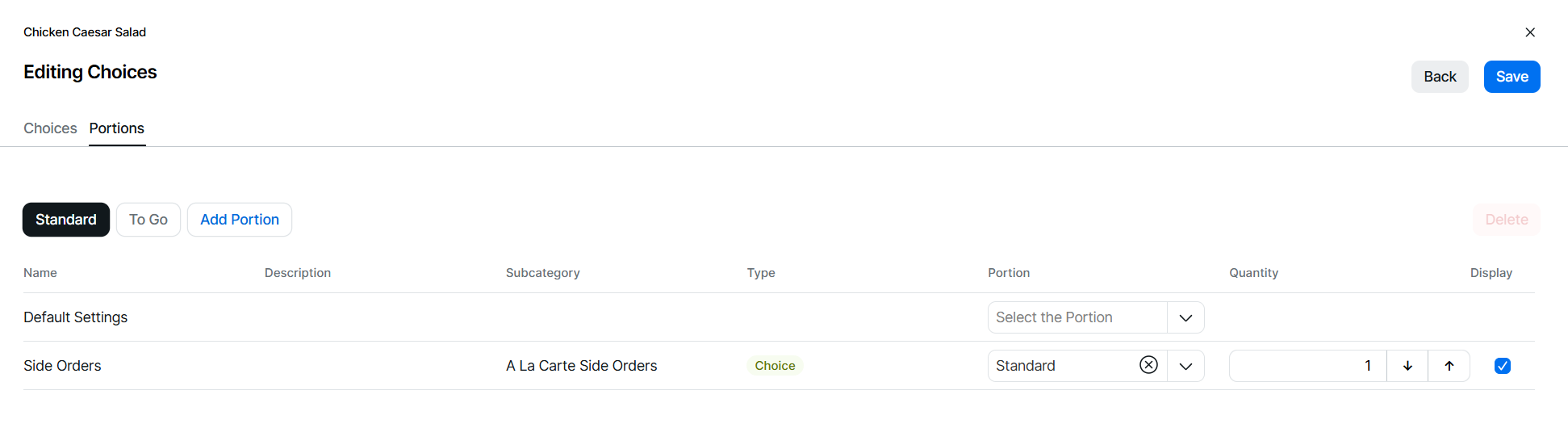Increase Side Orders quantity with up arrow
The height and width of the screenshot is (424, 1568).
coord(1449,366)
